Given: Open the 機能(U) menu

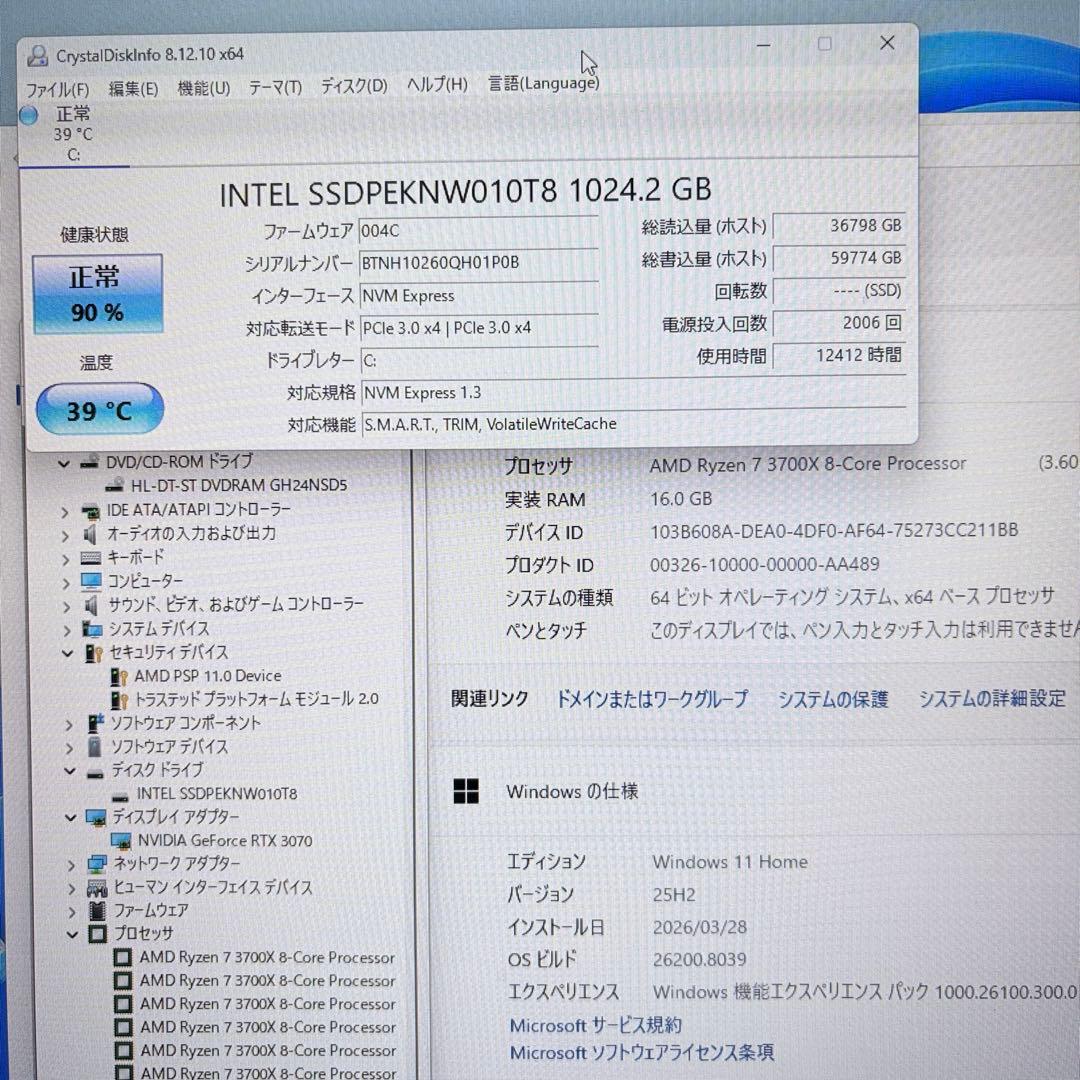Looking at the screenshot, I should [203, 88].
